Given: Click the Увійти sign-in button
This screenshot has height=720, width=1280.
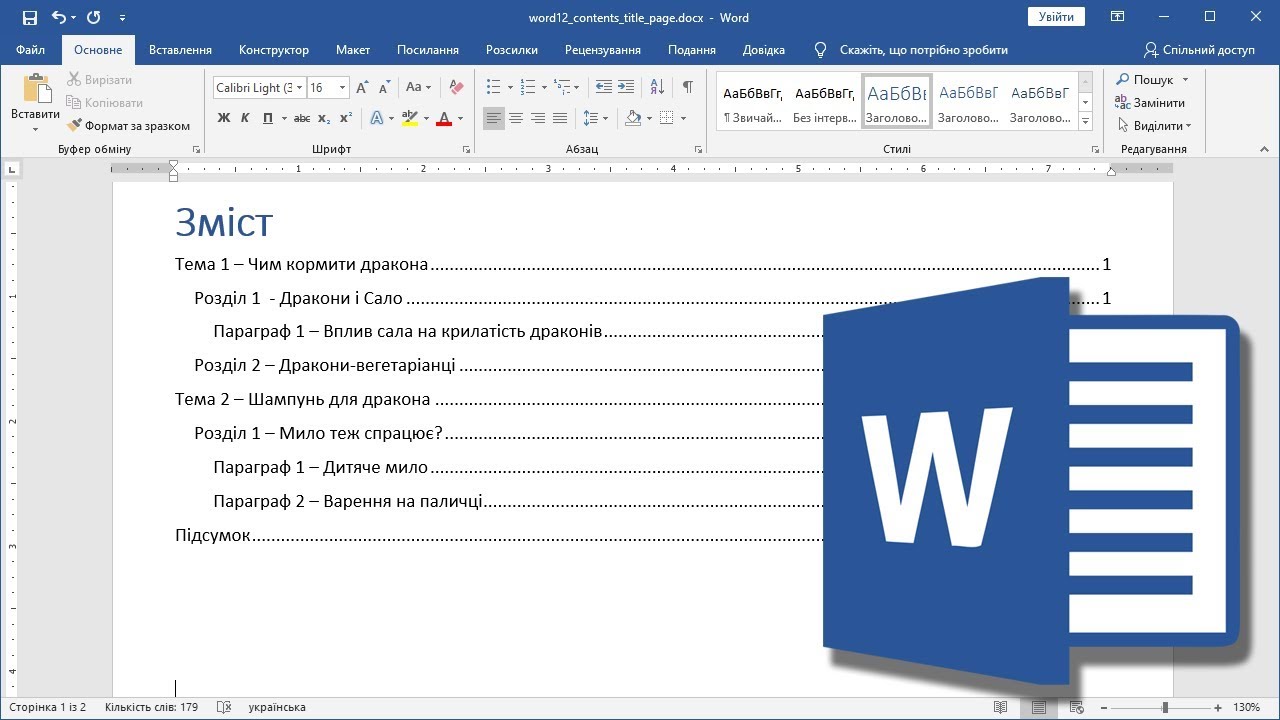Looking at the screenshot, I should 1056,17.
